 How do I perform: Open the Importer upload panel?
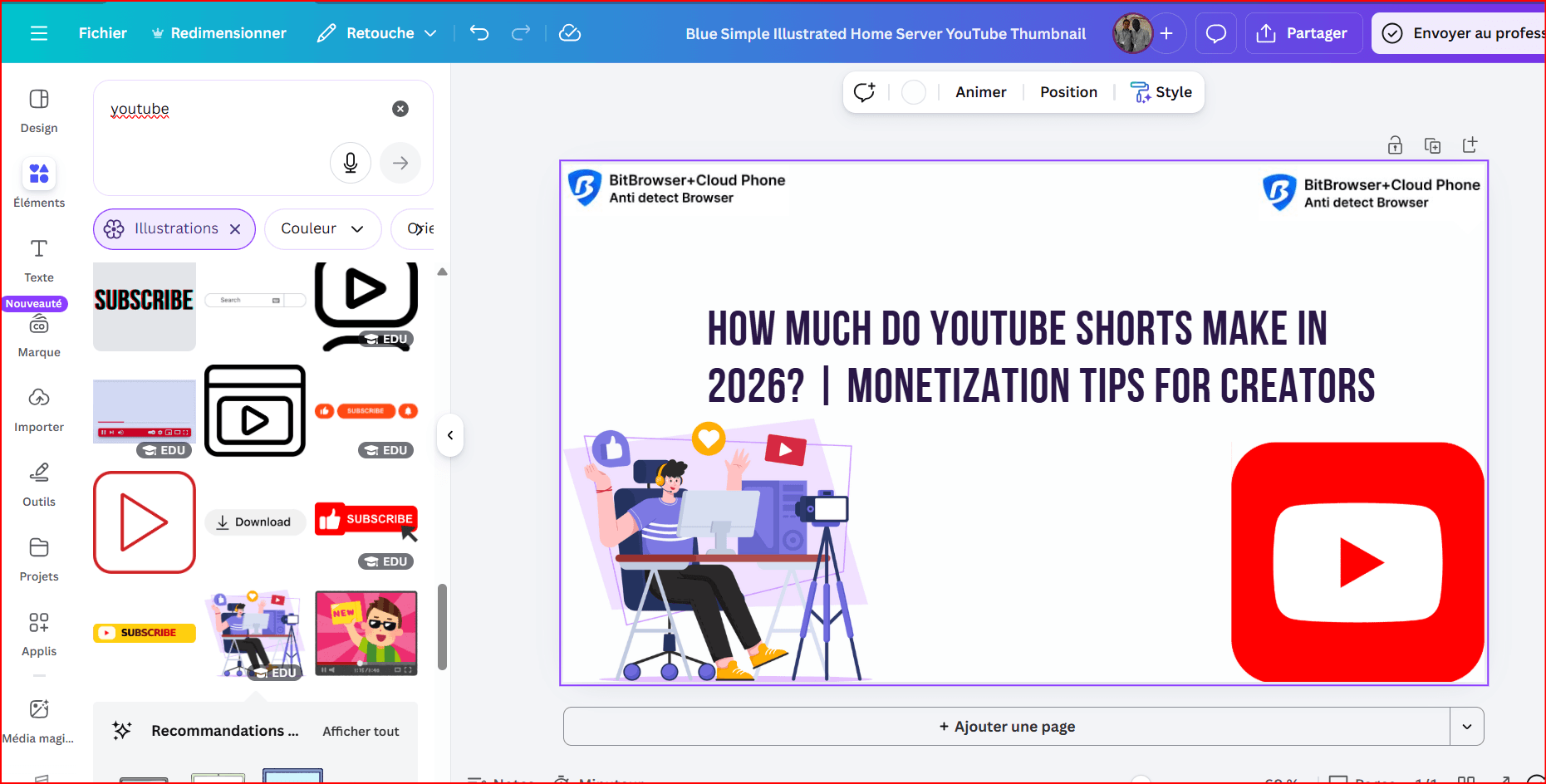39,408
